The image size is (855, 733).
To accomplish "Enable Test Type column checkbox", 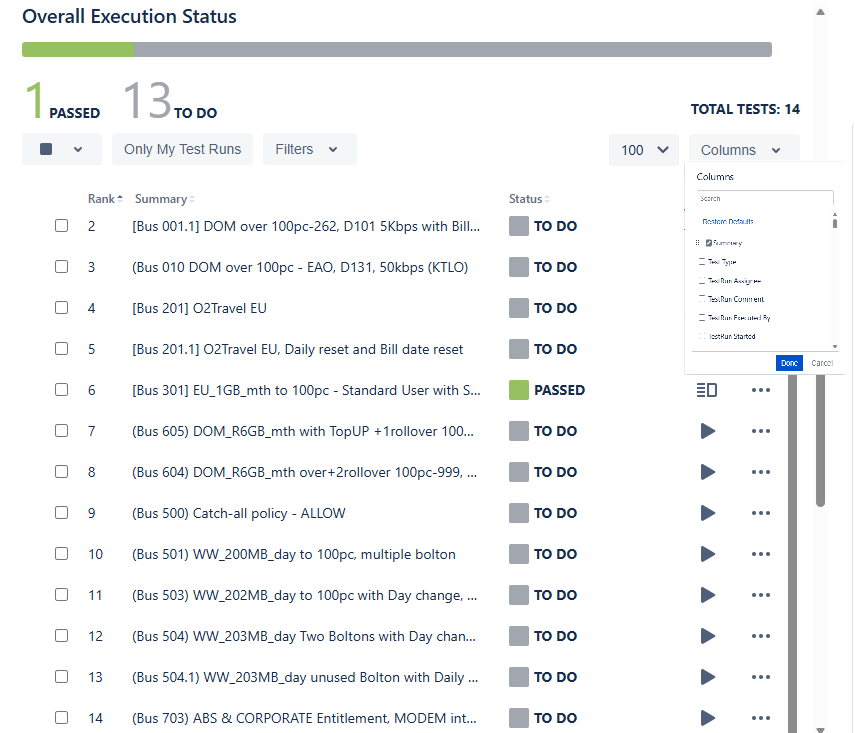I will click(x=702, y=262).
